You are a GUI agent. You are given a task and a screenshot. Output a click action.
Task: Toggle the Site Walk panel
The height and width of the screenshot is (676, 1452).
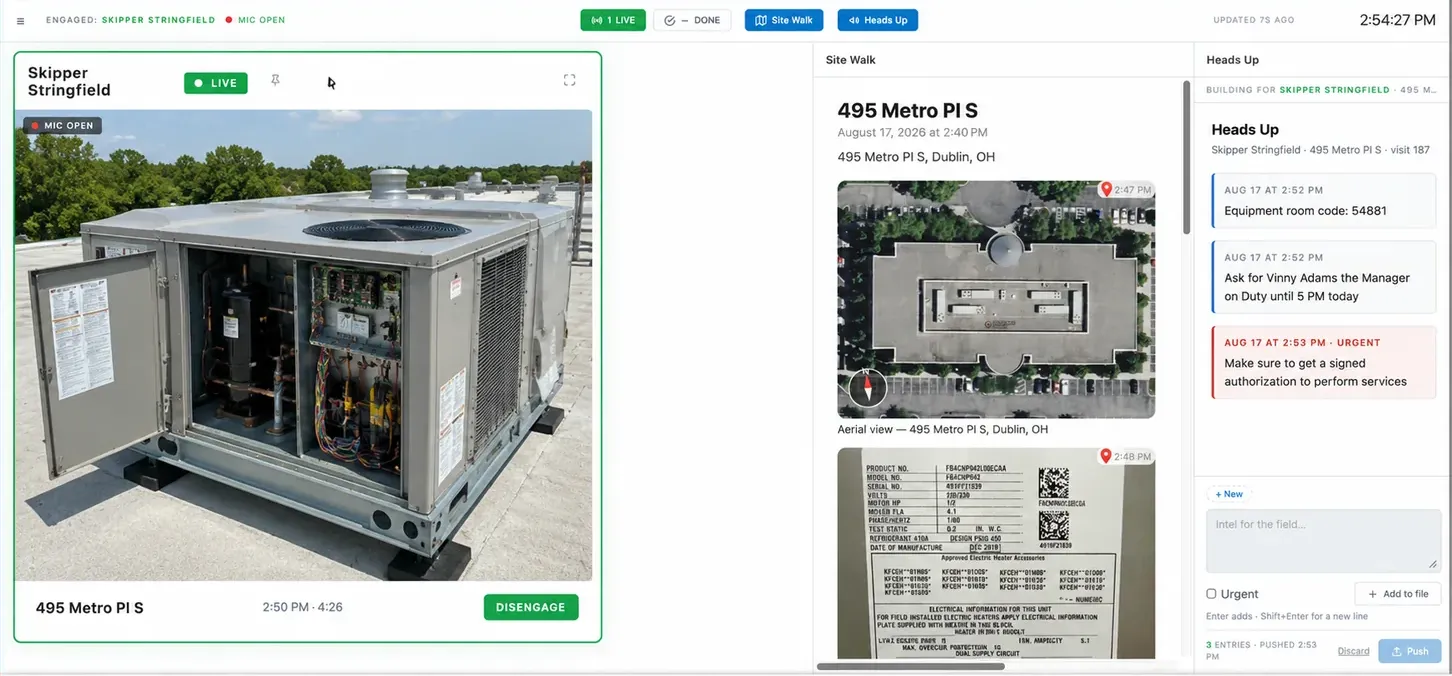tap(784, 20)
